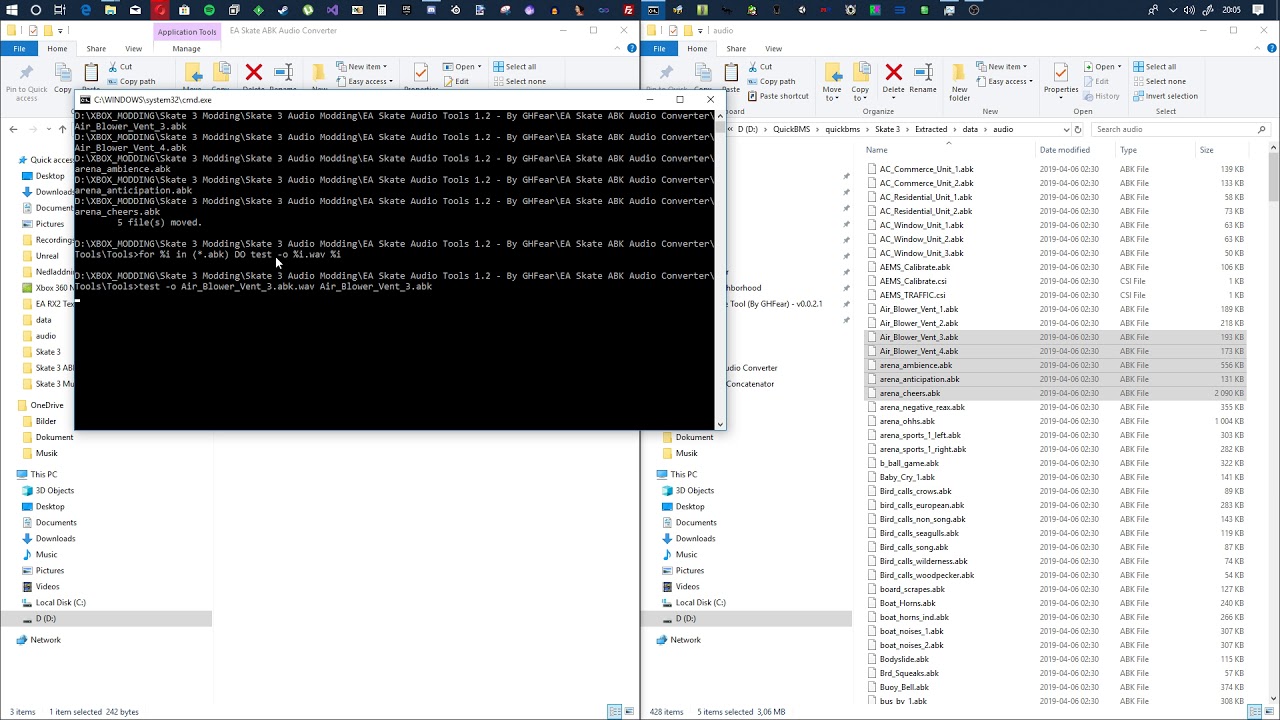
Task: Click the taskbar volume icon
Action: (x=1188, y=10)
